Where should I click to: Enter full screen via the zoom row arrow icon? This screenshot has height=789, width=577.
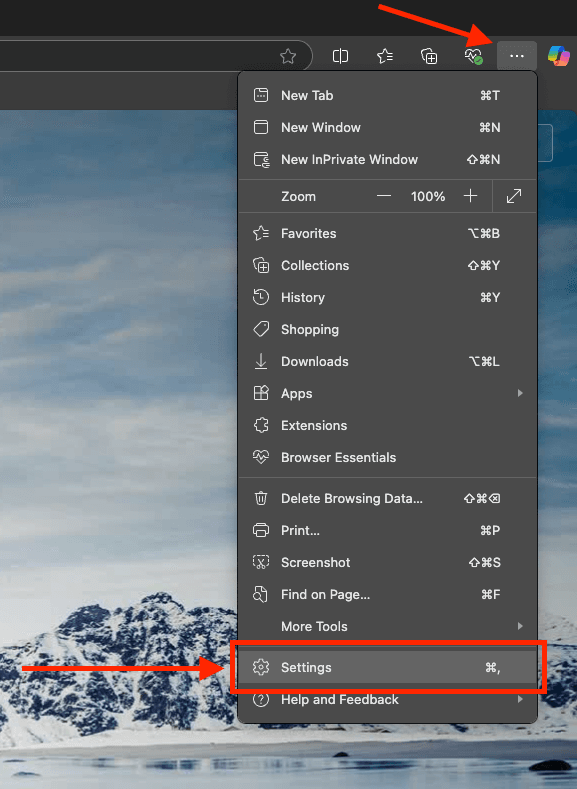pyautogui.click(x=514, y=196)
